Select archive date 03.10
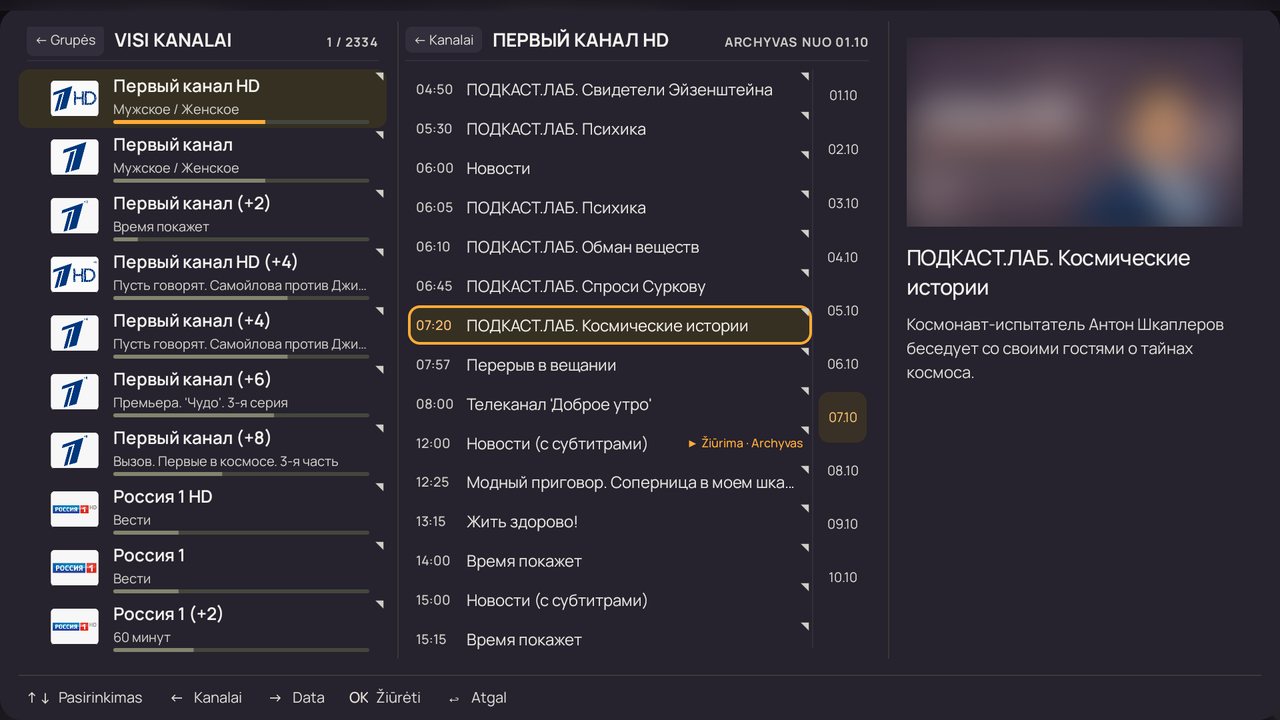The image size is (1280, 720). point(843,203)
